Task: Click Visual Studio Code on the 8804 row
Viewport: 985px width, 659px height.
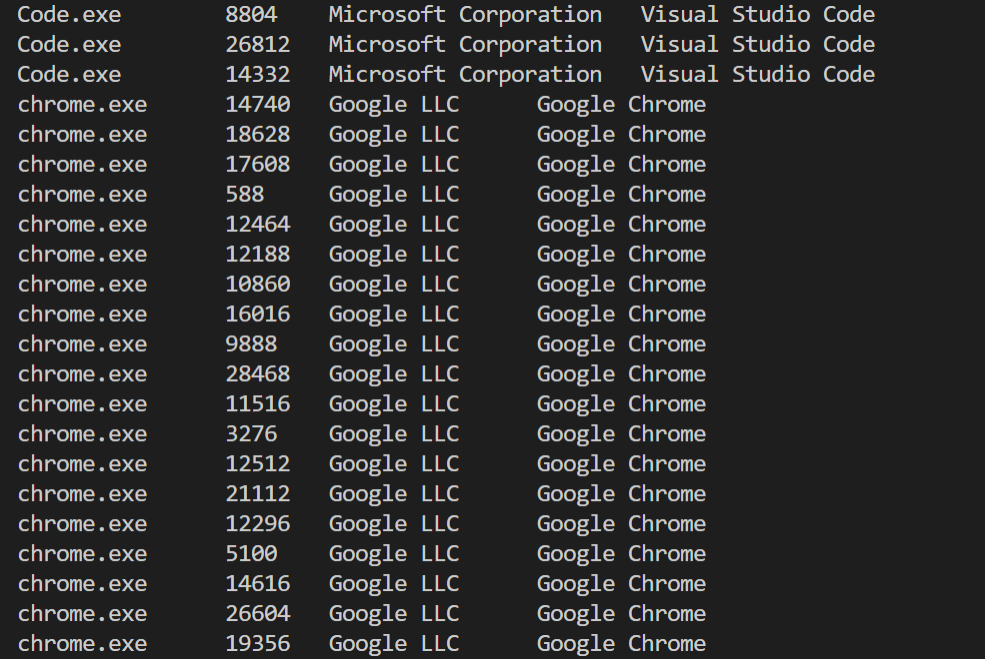Action: pyautogui.click(x=757, y=15)
